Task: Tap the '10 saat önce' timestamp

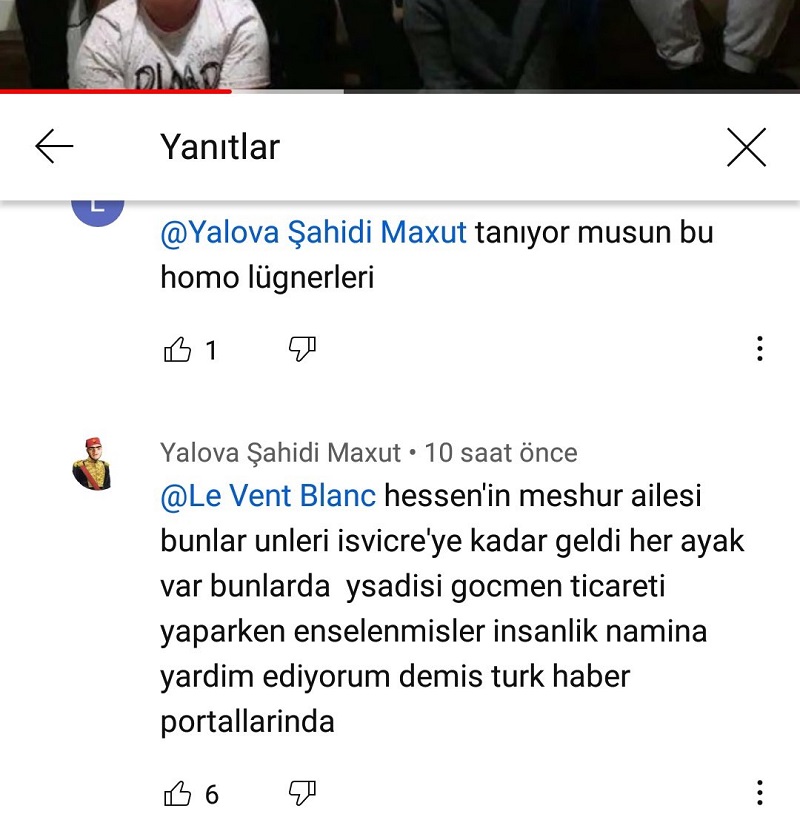Action: tap(501, 453)
